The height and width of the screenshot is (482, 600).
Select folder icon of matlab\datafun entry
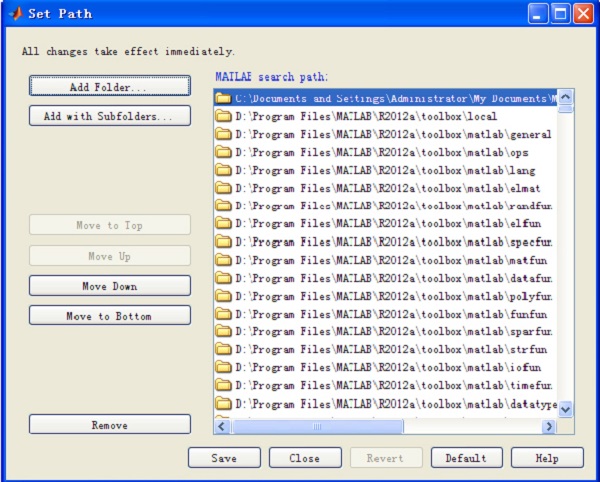[223, 278]
